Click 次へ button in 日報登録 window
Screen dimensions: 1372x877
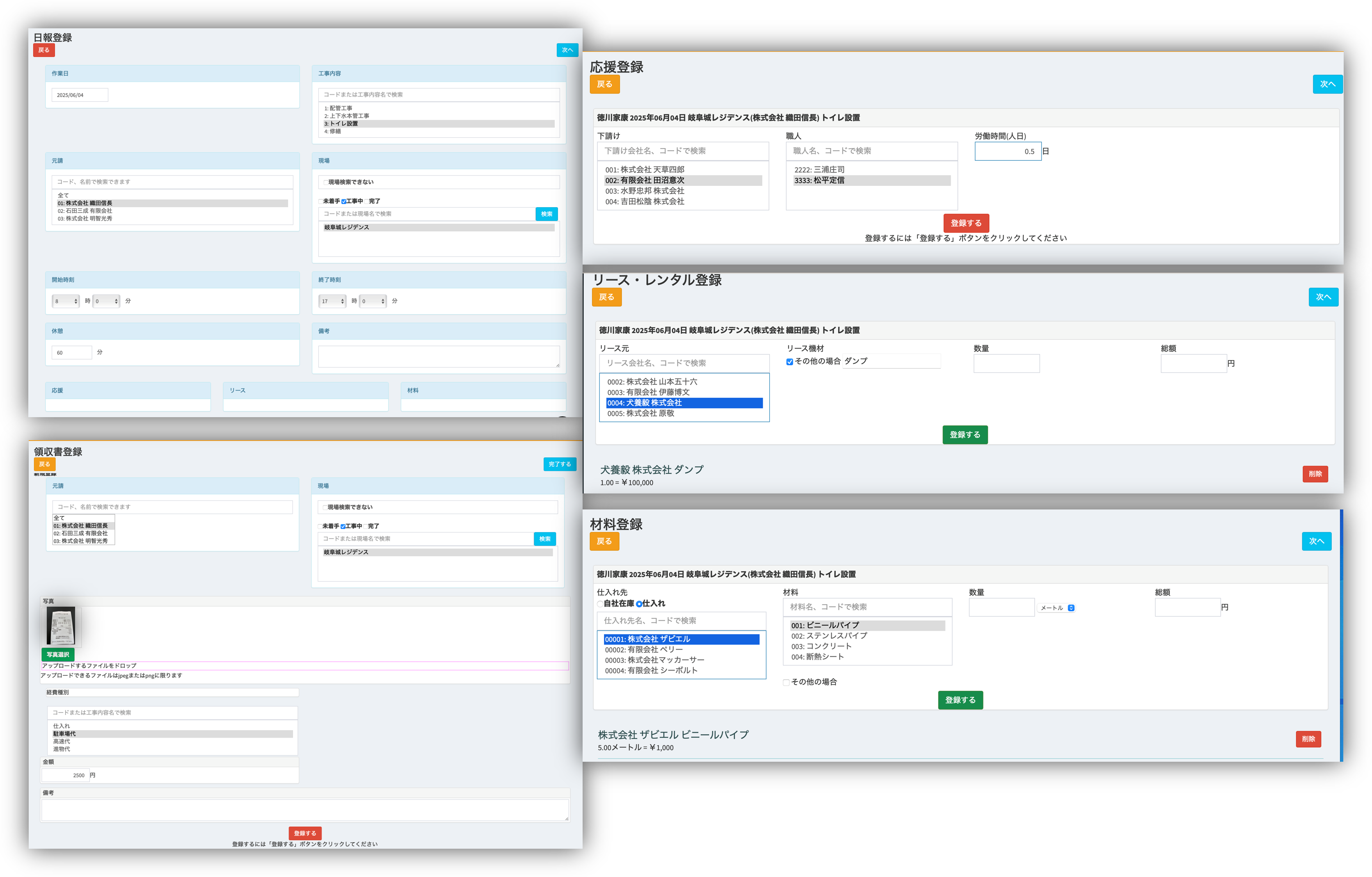tap(567, 50)
